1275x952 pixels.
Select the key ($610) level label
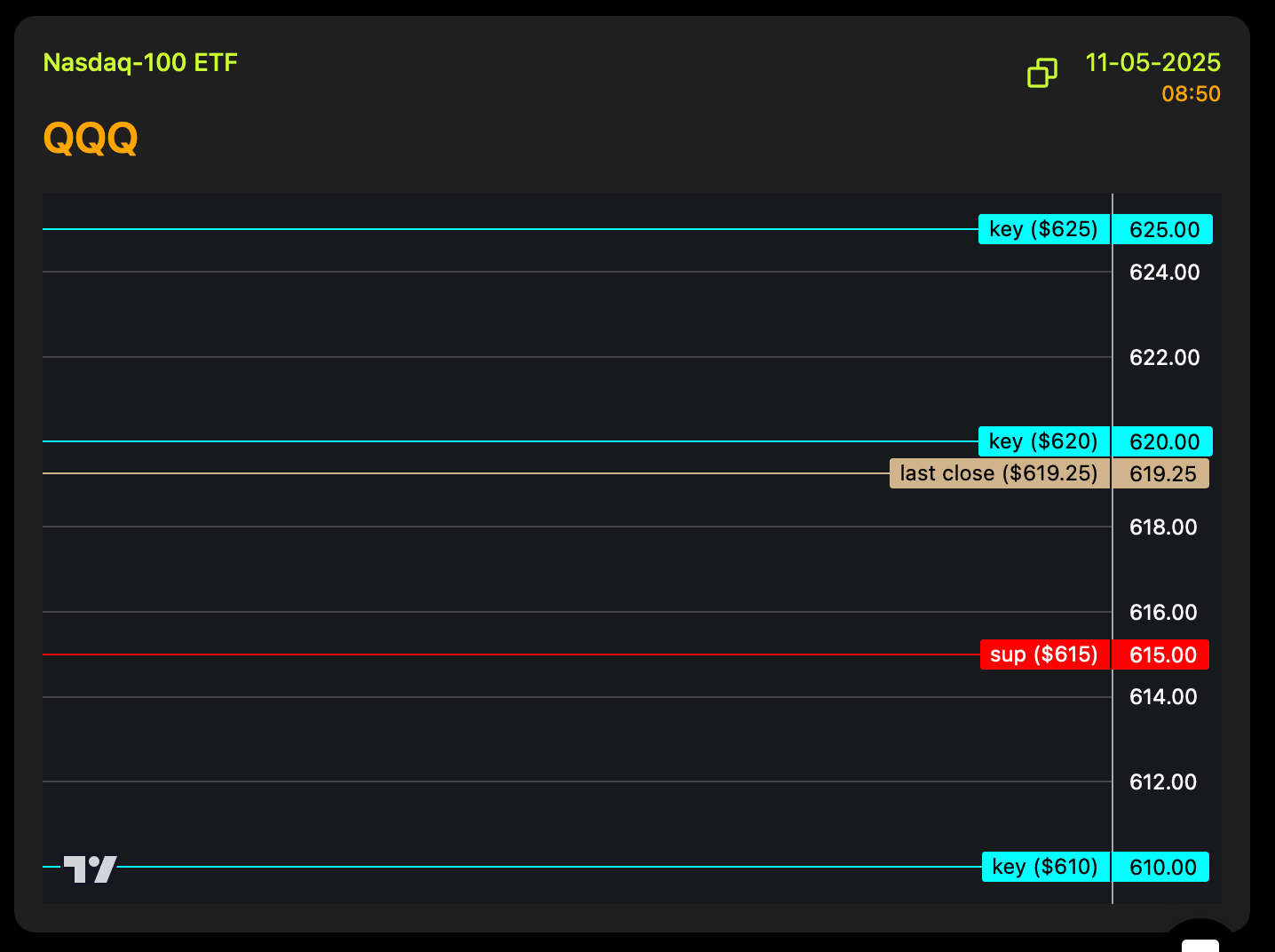(x=1045, y=867)
